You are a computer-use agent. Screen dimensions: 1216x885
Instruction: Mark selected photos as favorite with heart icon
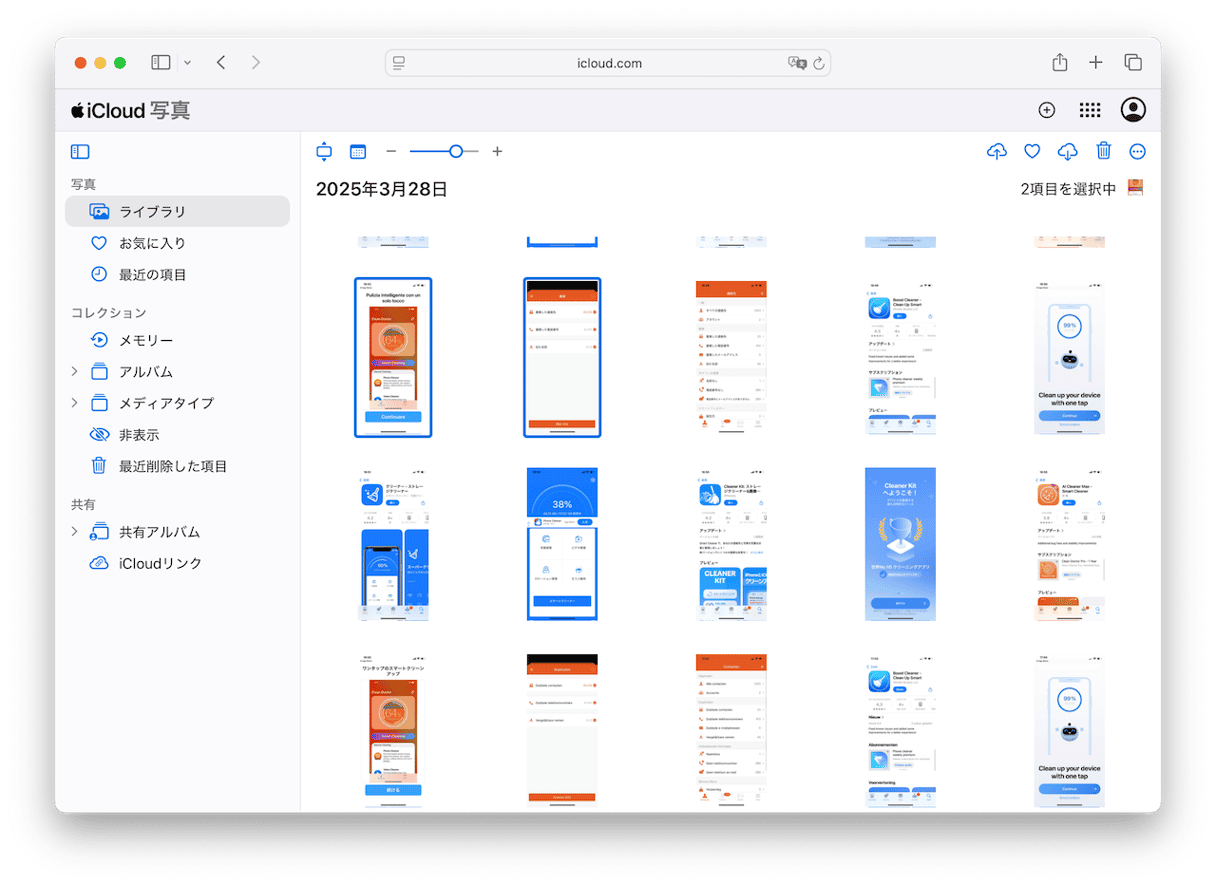pos(1032,152)
